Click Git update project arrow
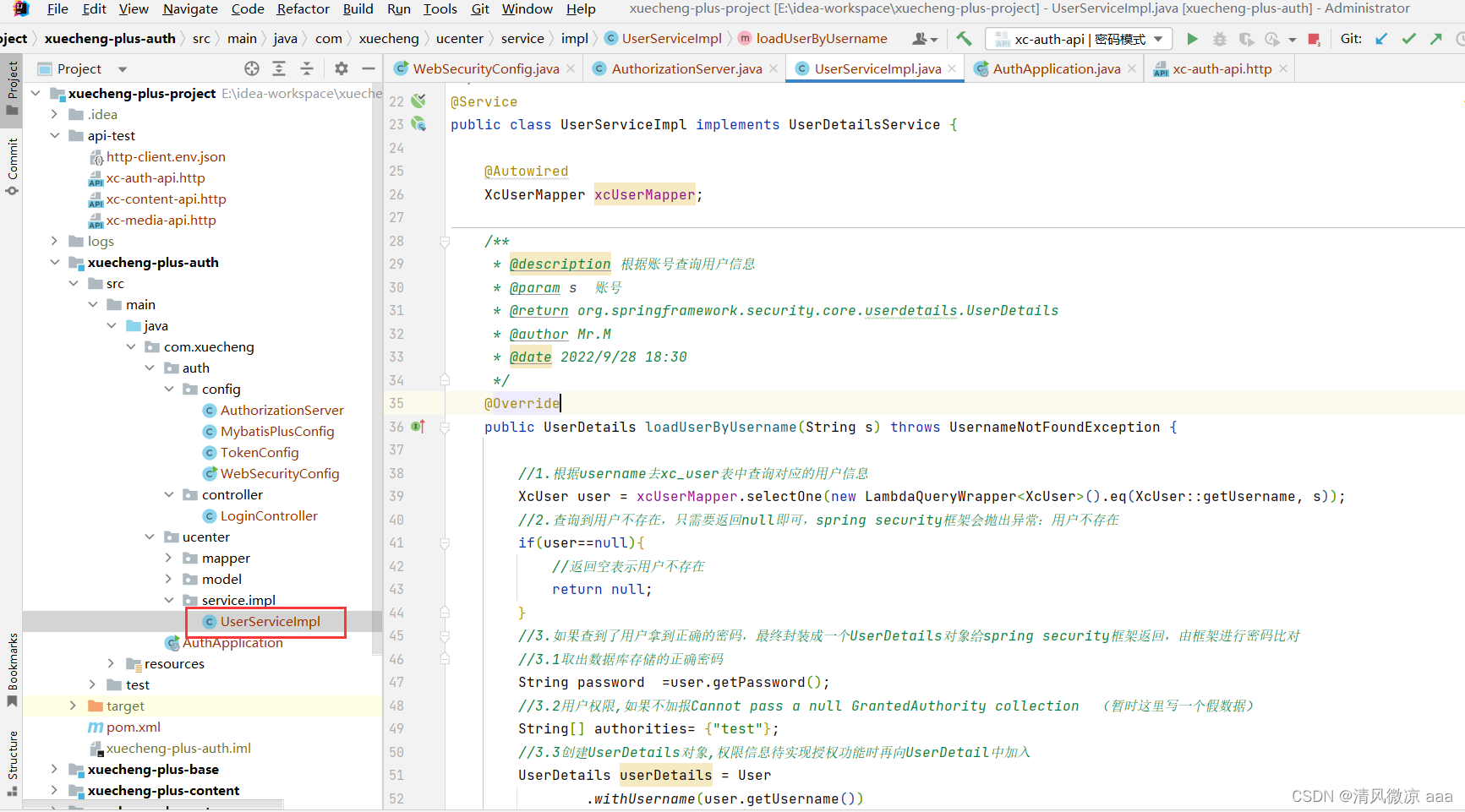1465x812 pixels. 1381,39
